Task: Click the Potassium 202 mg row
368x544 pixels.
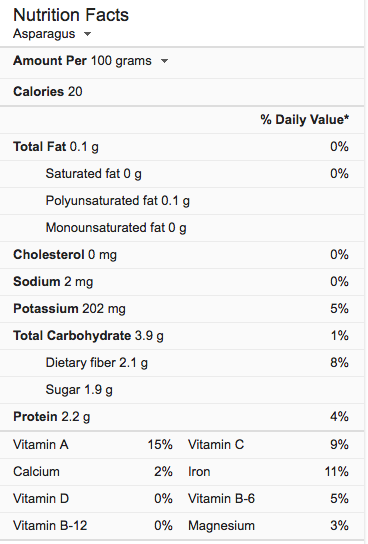Action: click(x=182, y=309)
